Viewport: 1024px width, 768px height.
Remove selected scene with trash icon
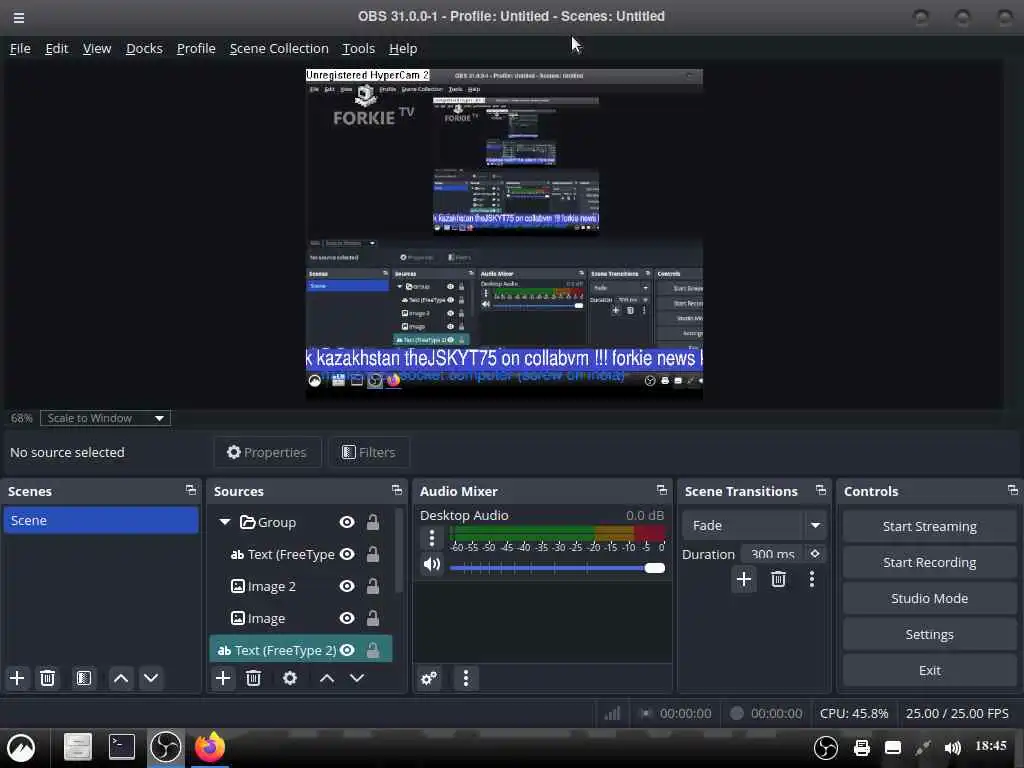[47, 678]
